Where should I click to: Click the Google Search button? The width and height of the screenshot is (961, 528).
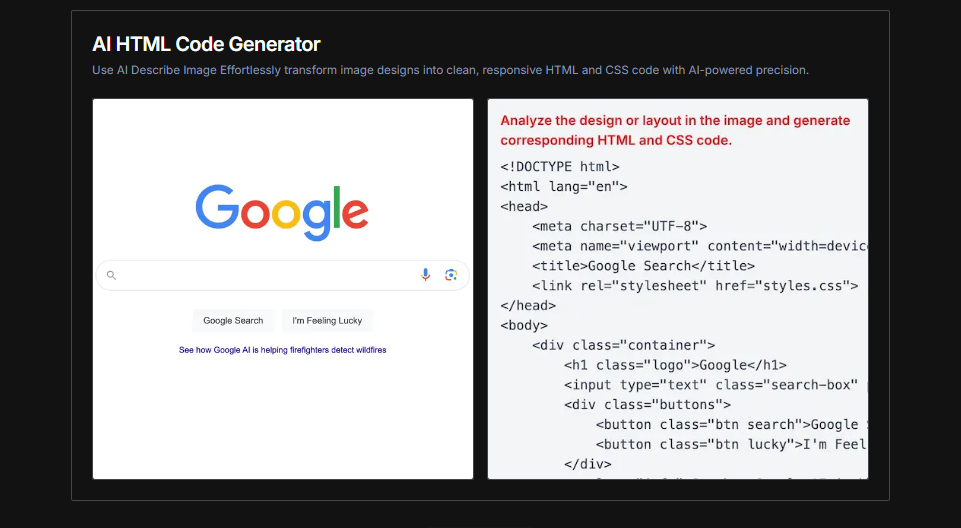click(233, 320)
